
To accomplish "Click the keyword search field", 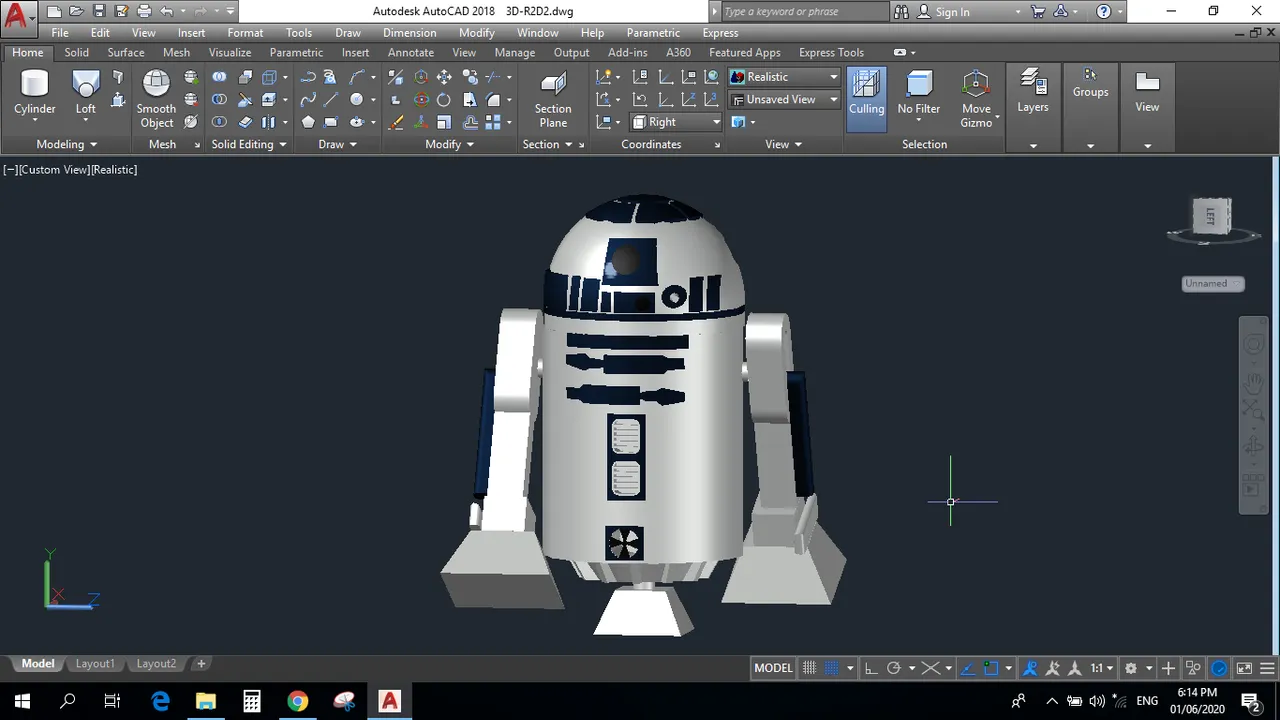I will [x=803, y=12].
